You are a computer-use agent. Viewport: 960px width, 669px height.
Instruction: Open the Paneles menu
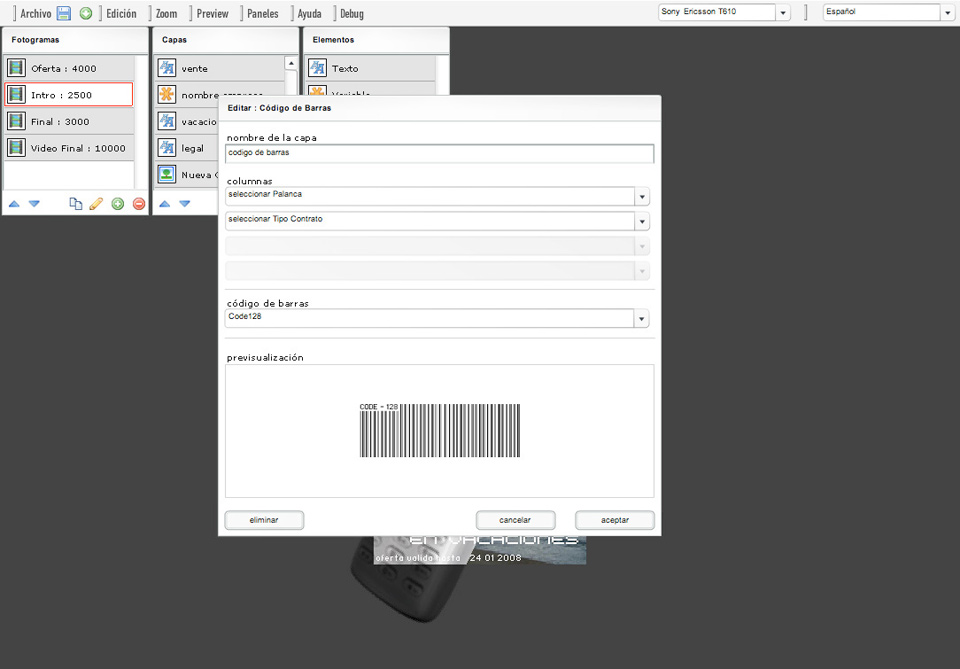(263, 13)
